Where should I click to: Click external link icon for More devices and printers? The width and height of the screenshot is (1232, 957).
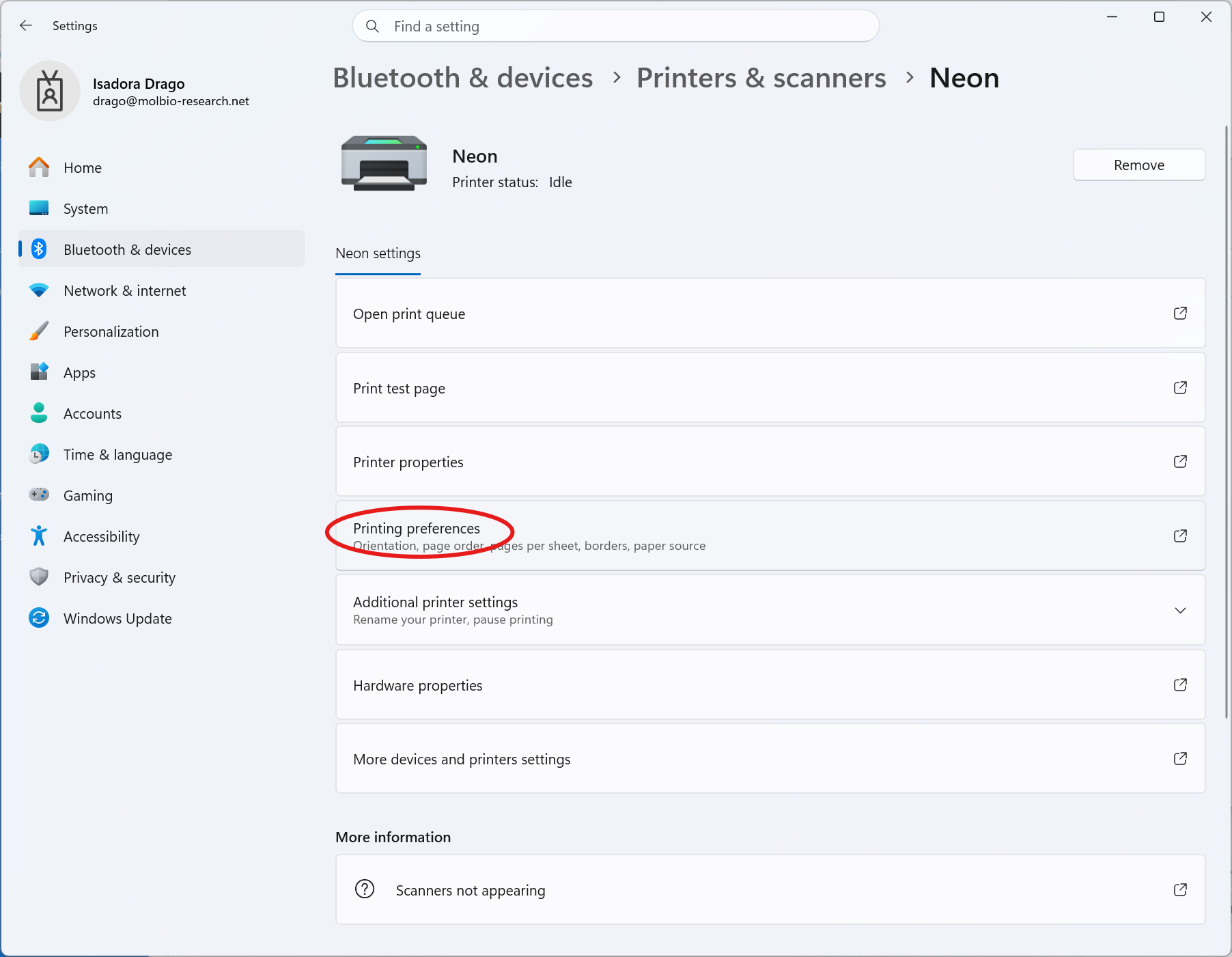tap(1180, 759)
